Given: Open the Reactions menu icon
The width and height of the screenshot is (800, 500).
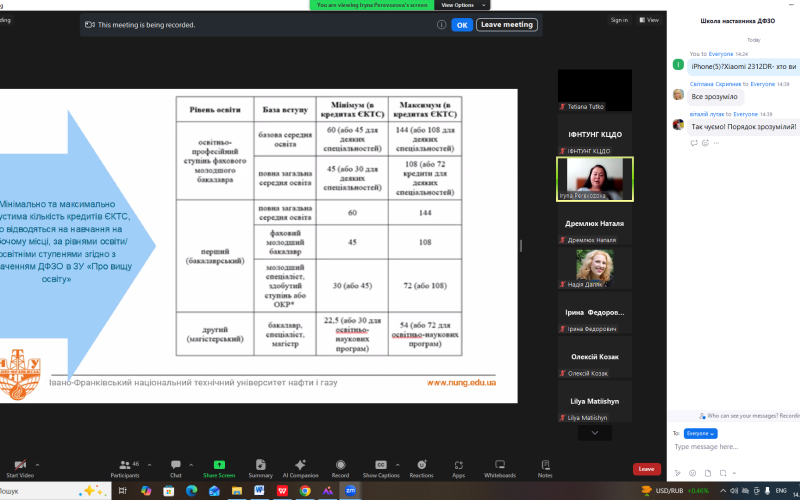Looking at the screenshot, I should coord(421,465).
